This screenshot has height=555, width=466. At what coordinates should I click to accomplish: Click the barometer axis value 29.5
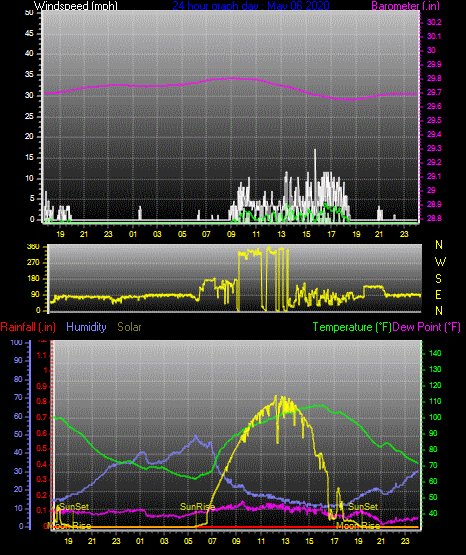(434, 120)
